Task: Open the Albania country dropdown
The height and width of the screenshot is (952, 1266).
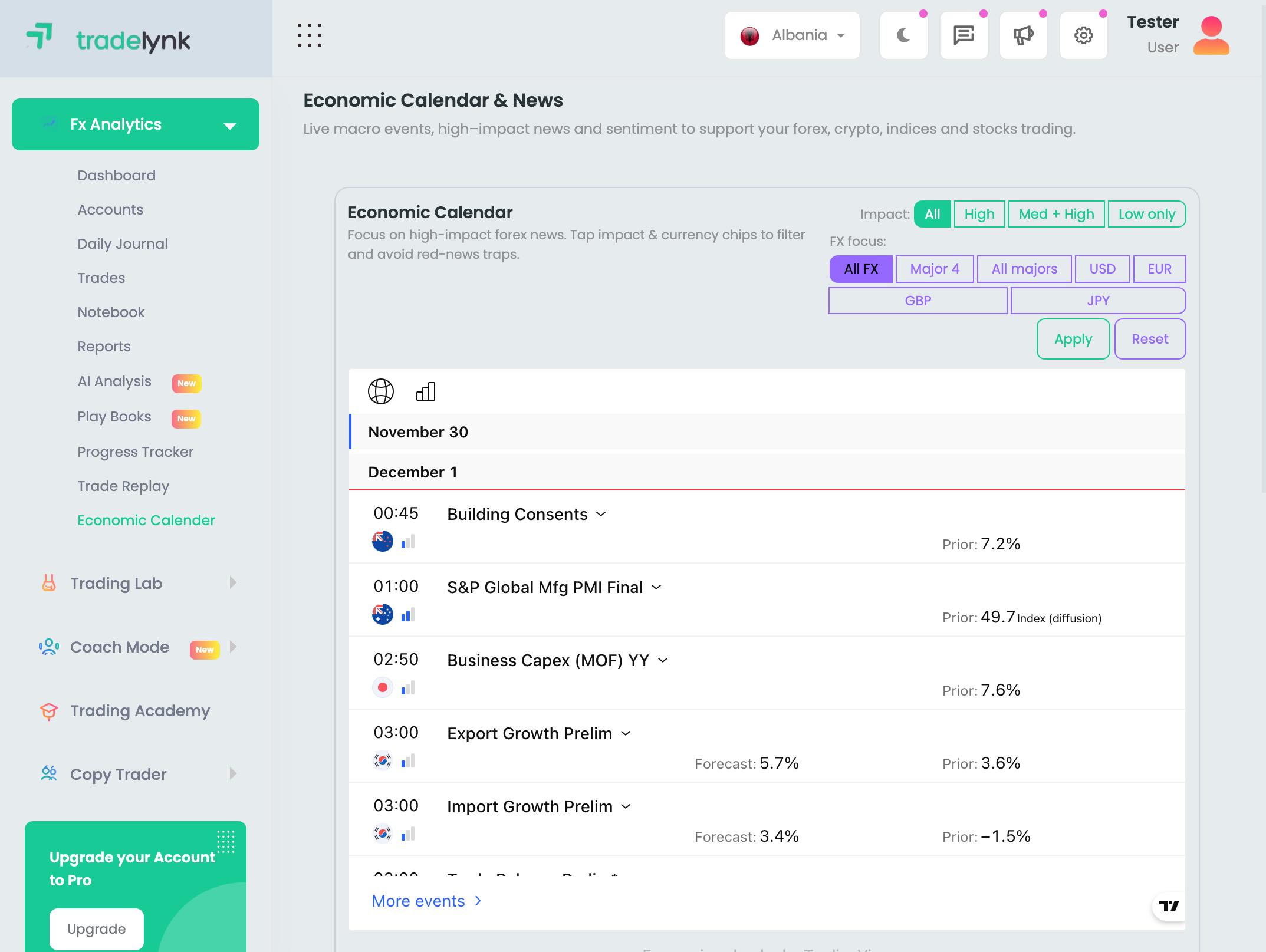Action: click(792, 35)
